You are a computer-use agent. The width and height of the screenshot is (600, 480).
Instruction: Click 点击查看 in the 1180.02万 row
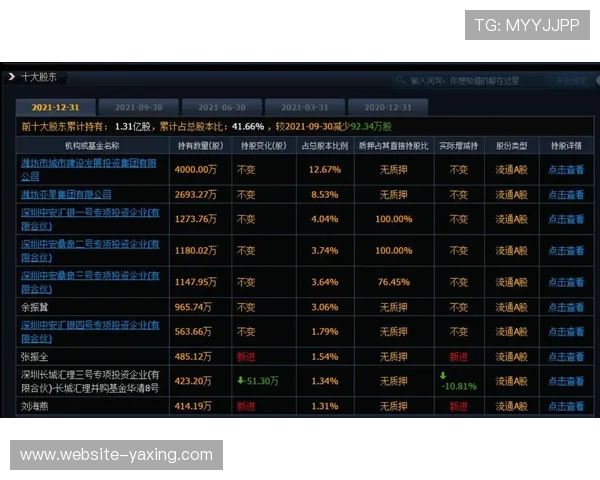point(566,250)
